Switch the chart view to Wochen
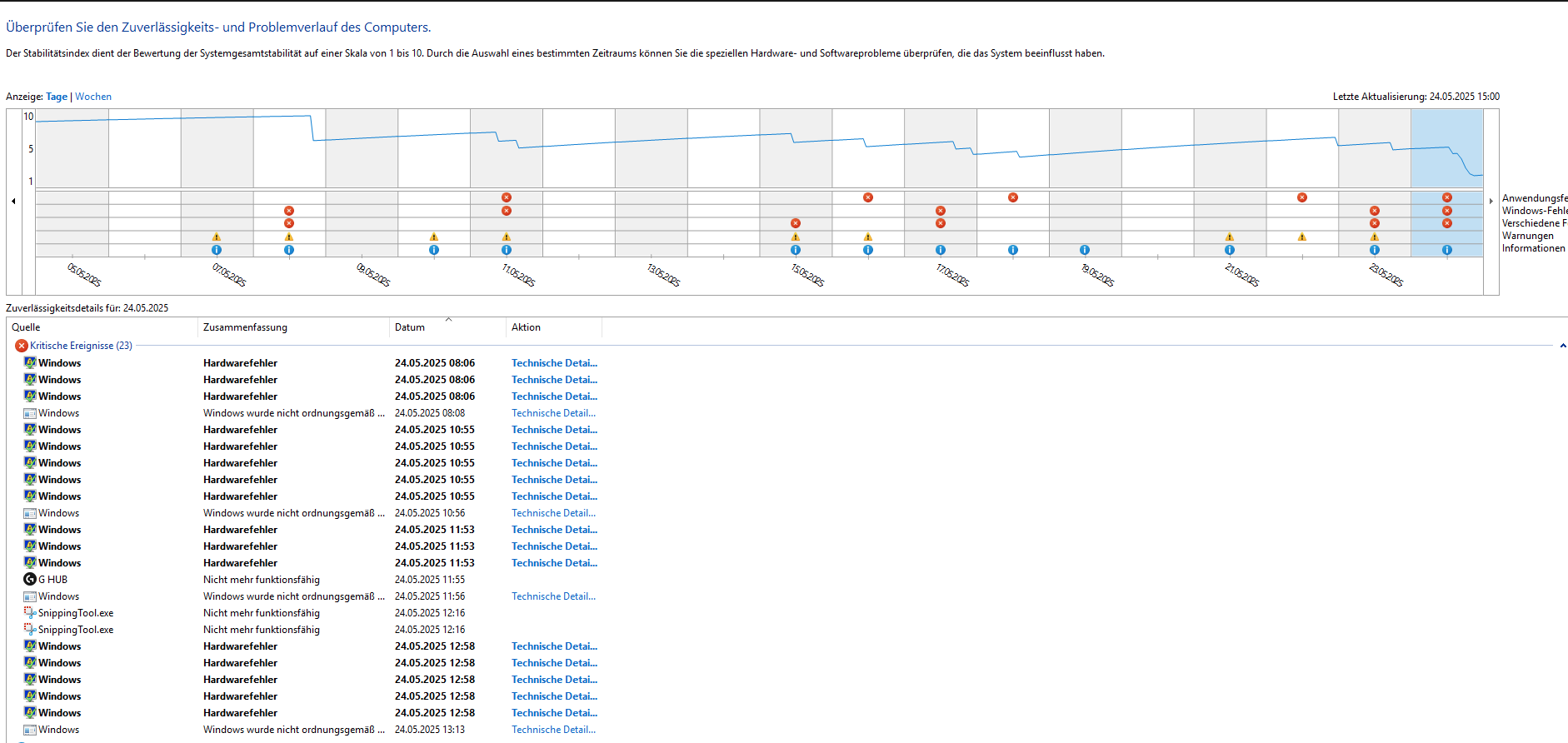 [93, 97]
